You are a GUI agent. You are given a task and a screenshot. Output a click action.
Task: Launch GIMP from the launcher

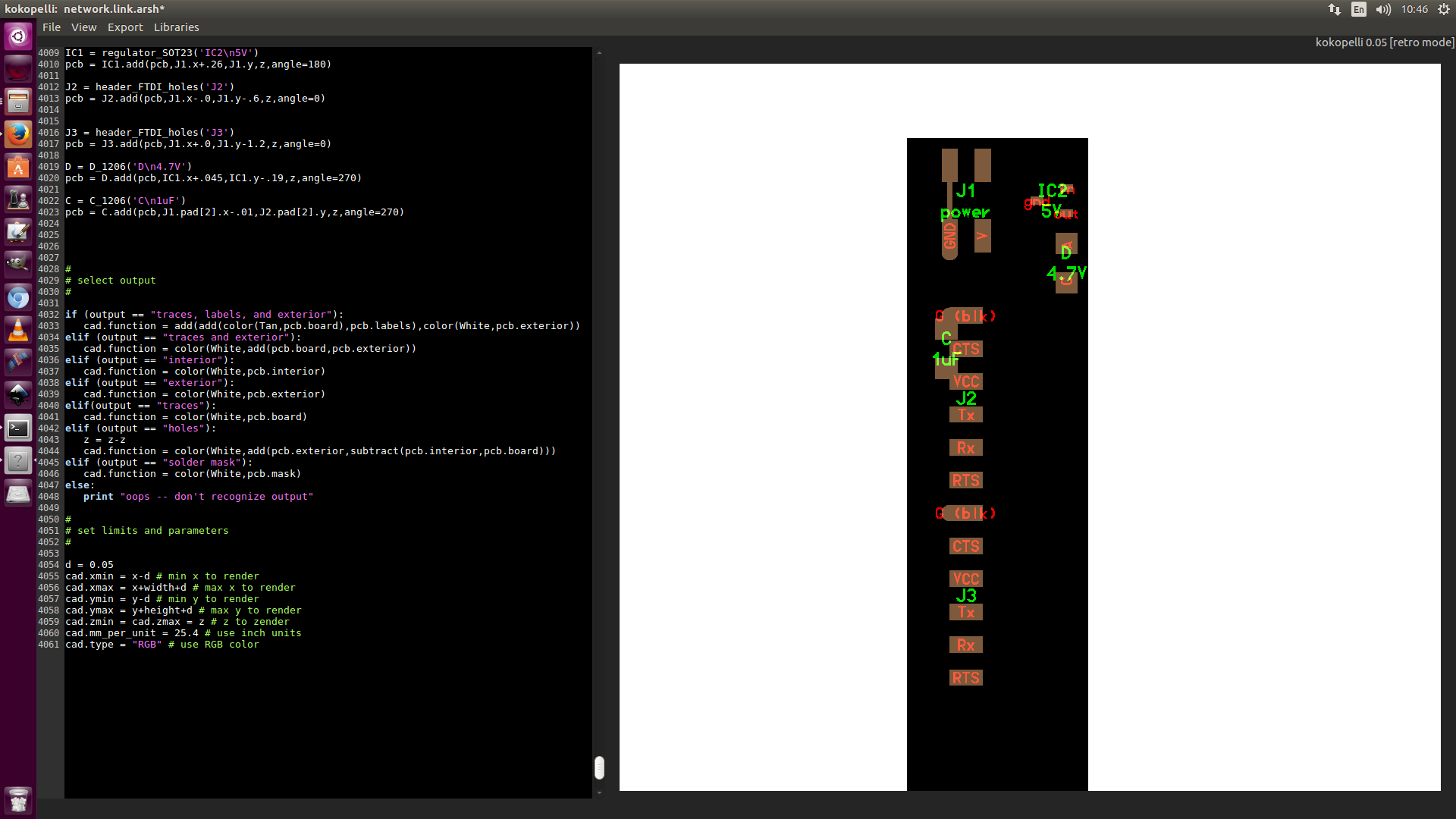[18, 264]
